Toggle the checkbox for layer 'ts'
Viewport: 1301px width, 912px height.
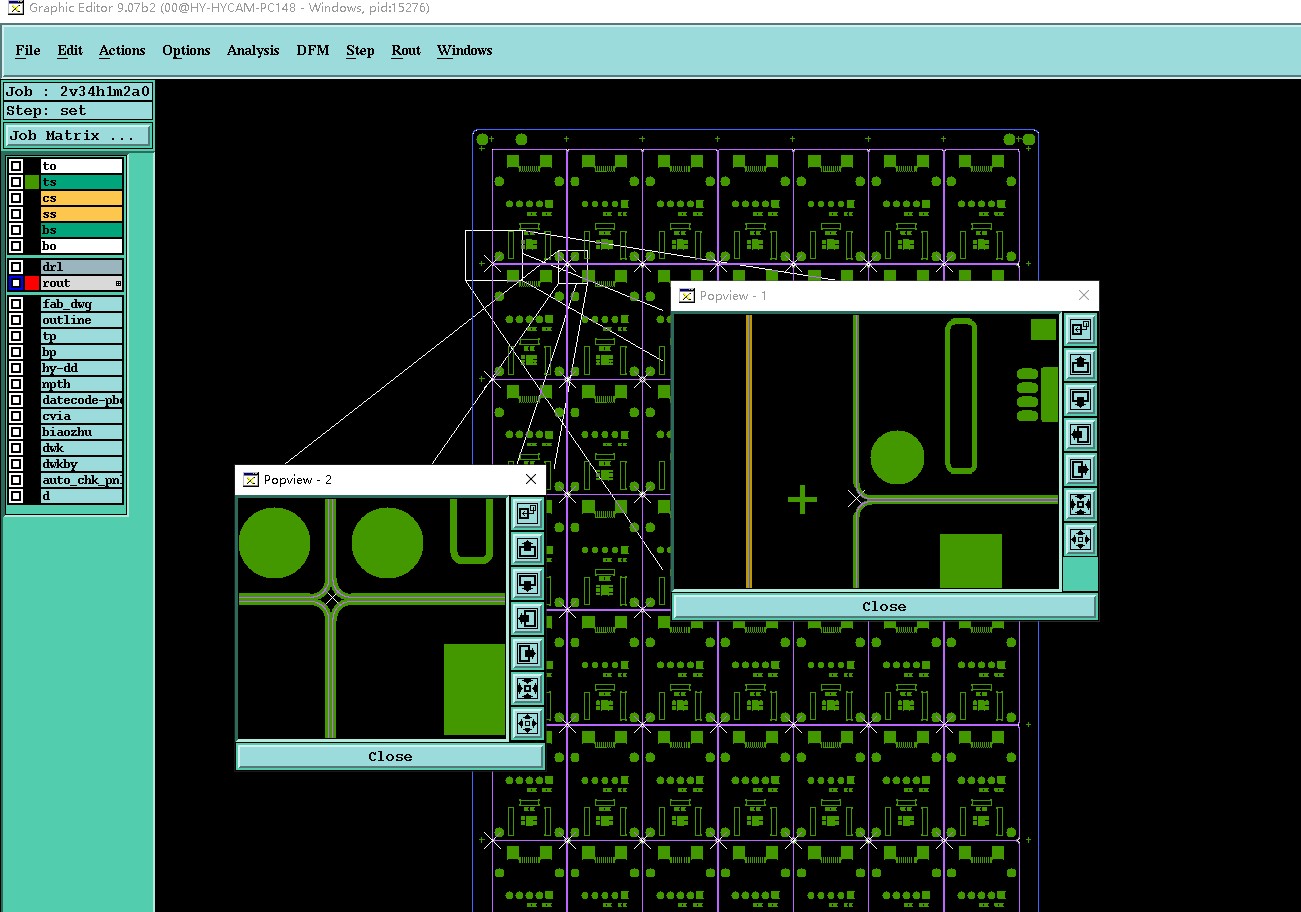[16, 182]
